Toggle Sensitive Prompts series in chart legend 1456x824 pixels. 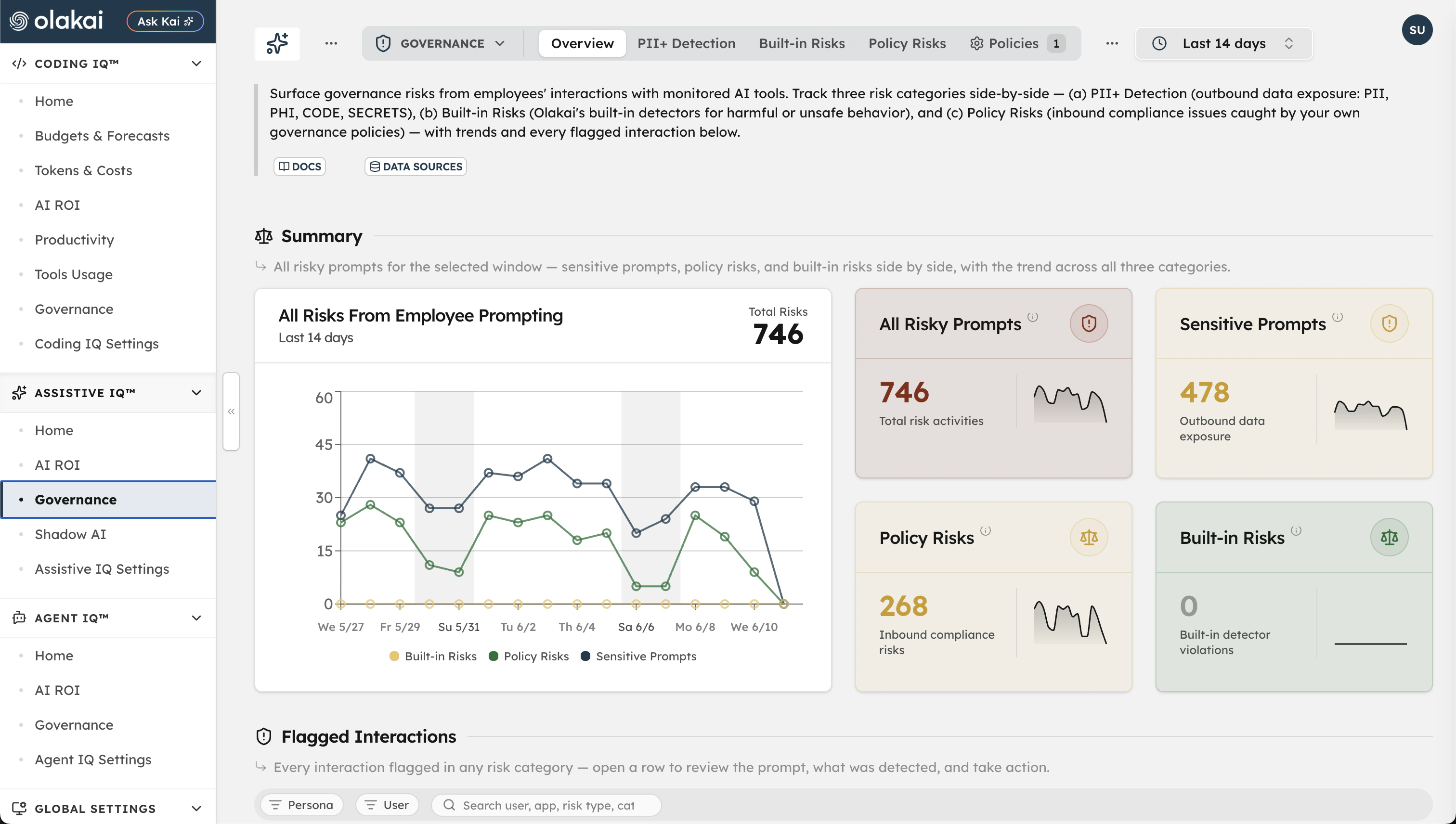point(638,656)
